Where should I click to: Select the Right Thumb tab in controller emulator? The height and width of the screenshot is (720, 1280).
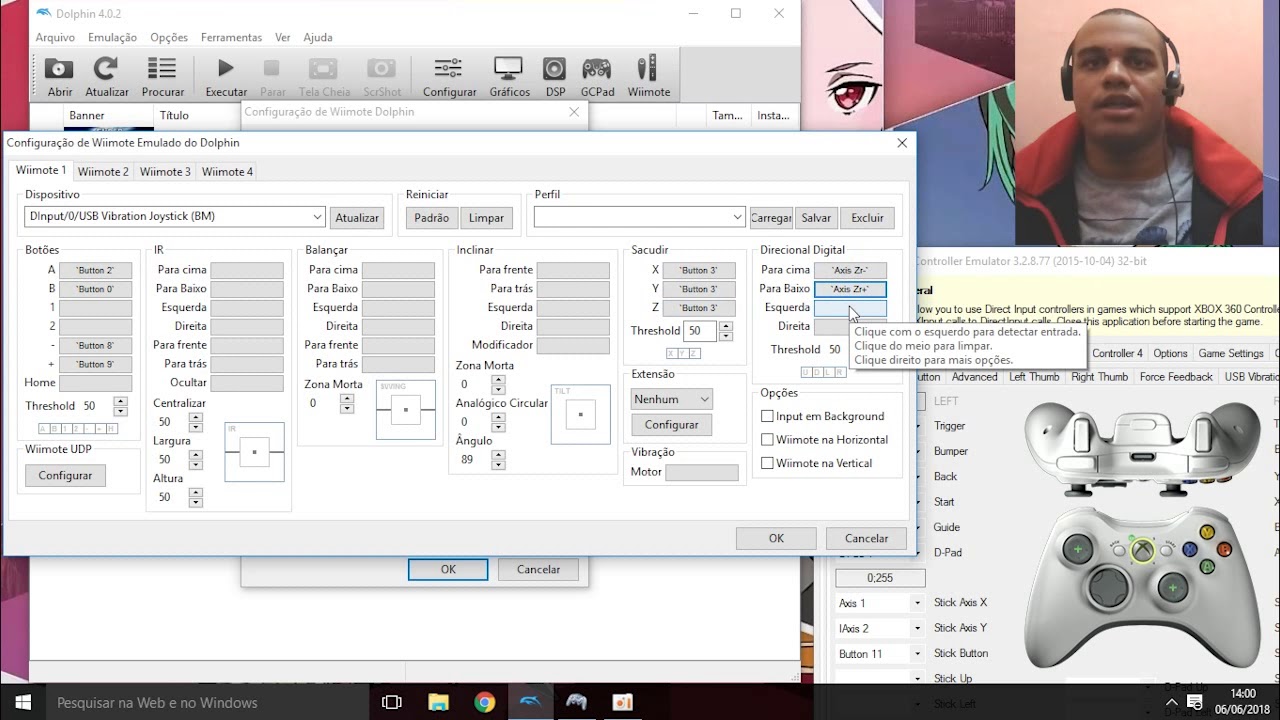(x=1099, y=377)
